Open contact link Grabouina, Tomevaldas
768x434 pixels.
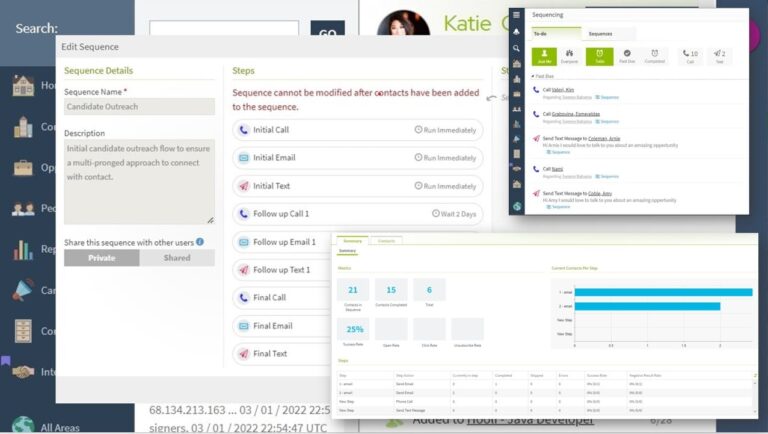[x=576, y=114]
